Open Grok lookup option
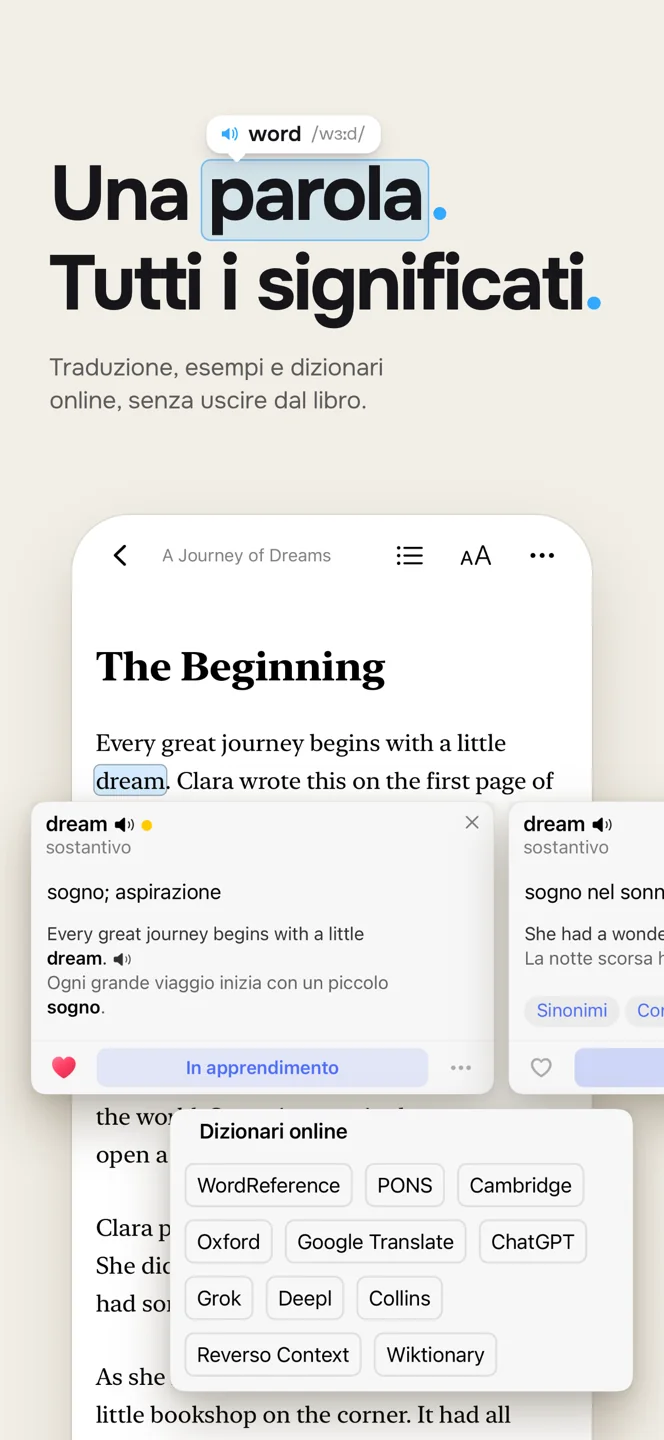 219,1298
